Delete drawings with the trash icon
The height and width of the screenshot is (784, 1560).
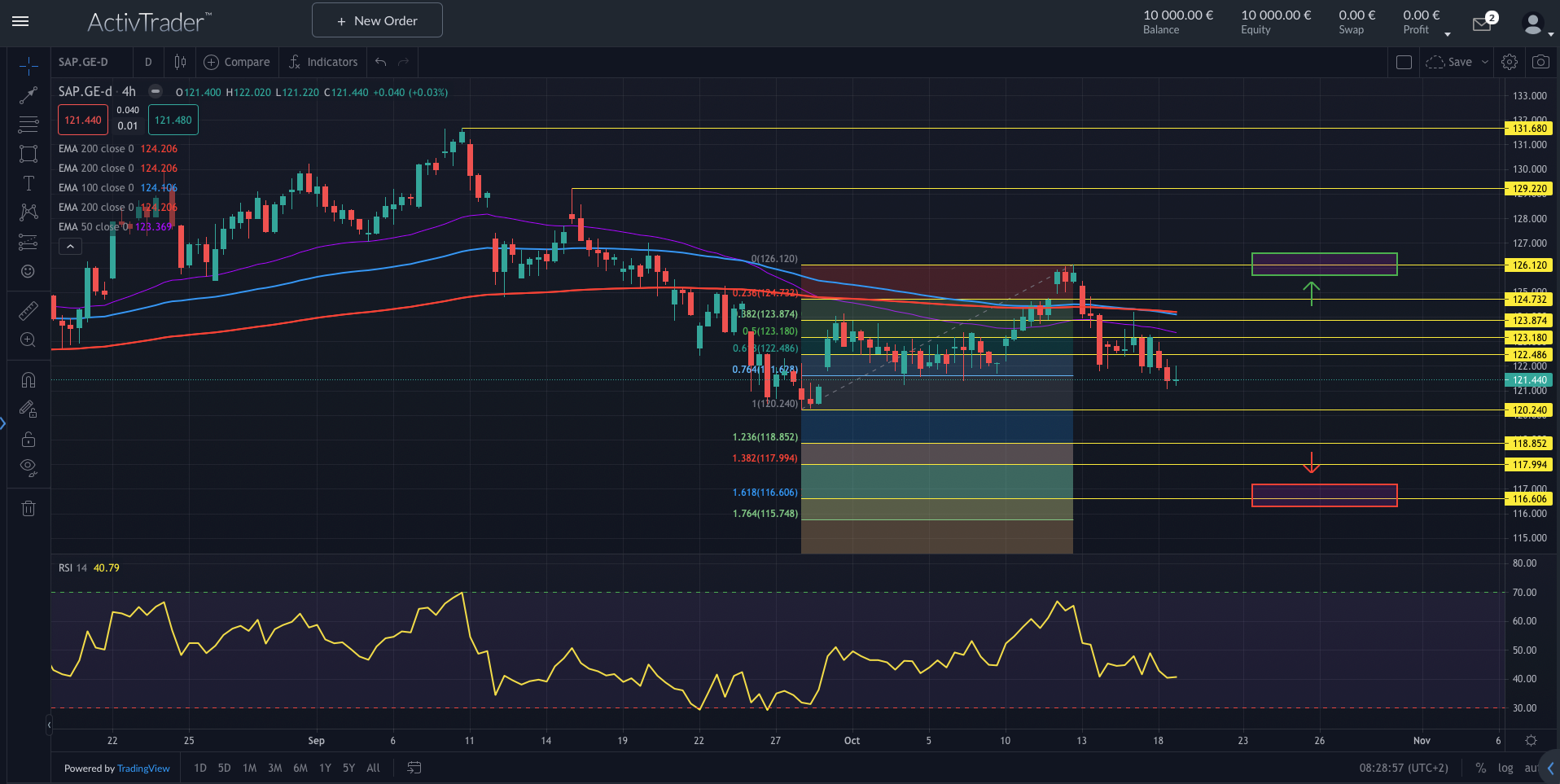(x=28, y=509)
